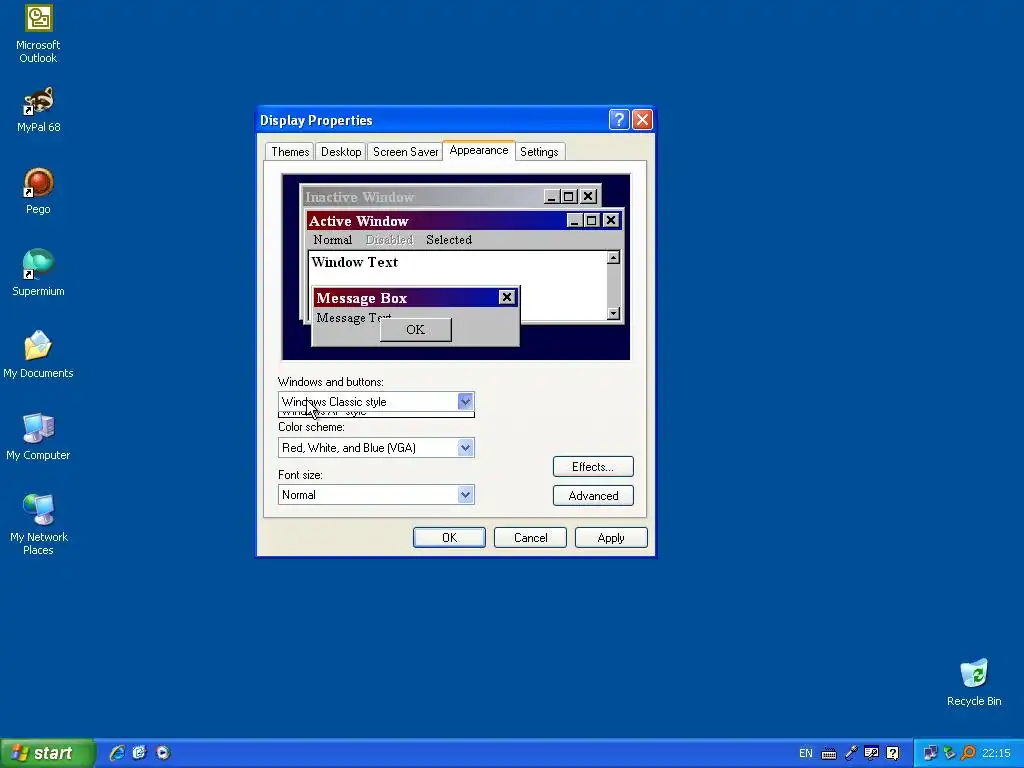Select the My Network Places icon
Viewport: 1024px width, 768px height.
point(38,525)
